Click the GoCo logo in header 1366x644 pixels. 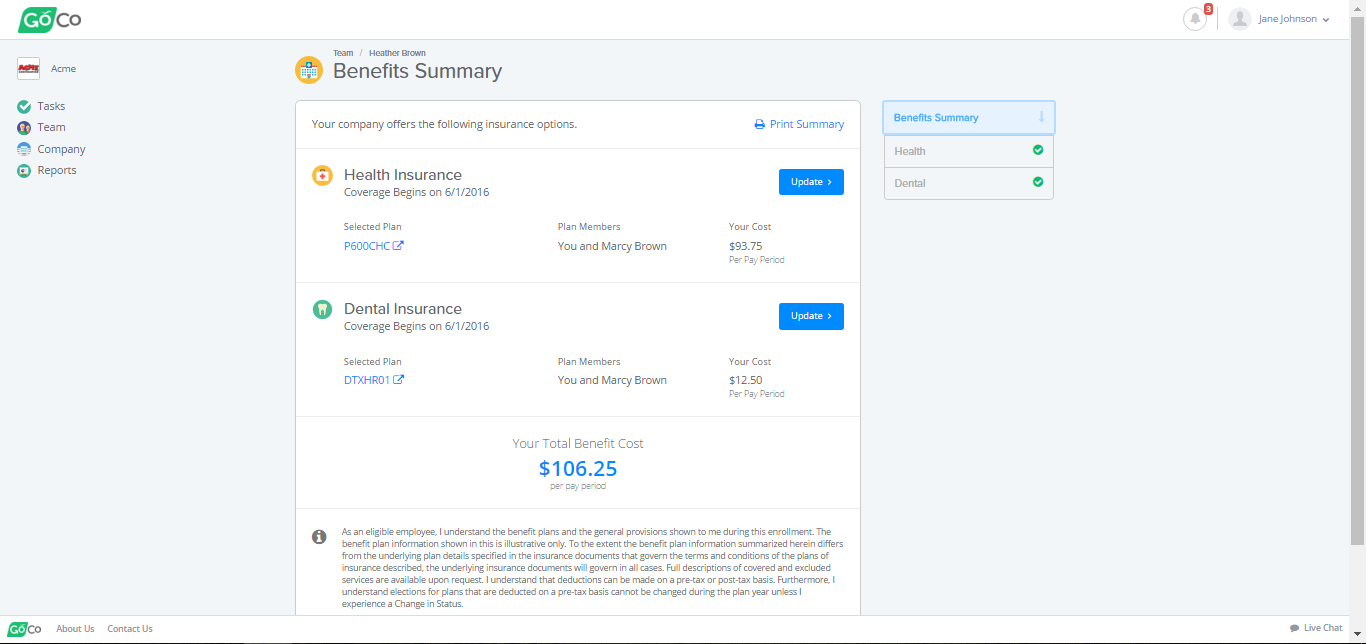pyautogui.click(x=49, y=19)
